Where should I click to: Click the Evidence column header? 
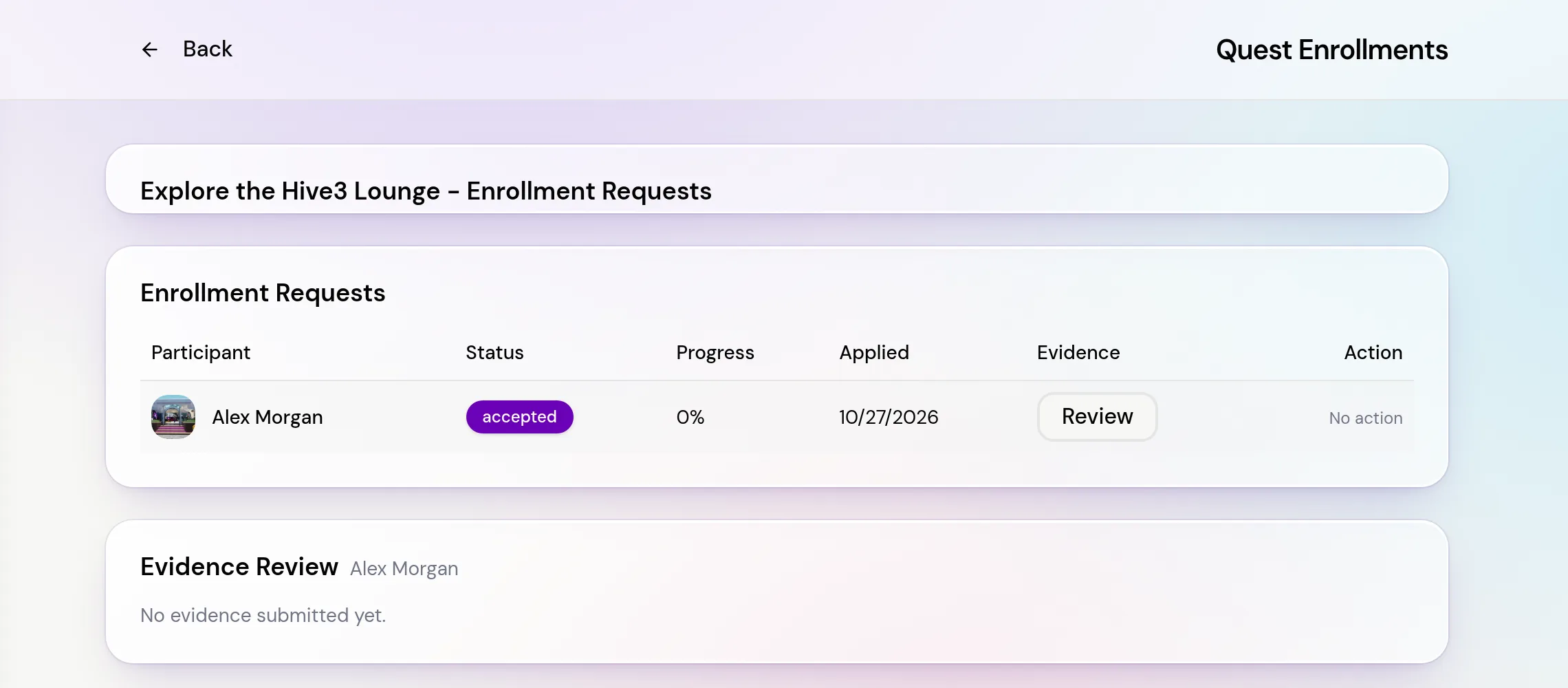tap(1078, 352)
